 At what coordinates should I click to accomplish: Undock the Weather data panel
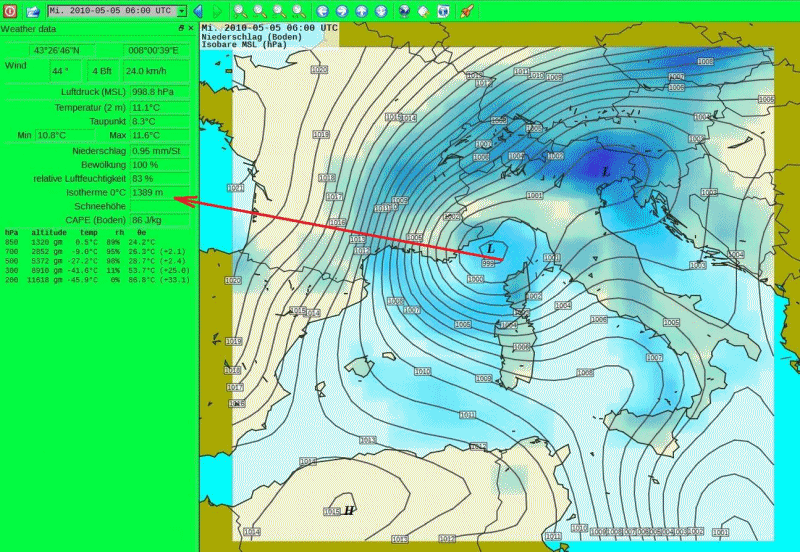(x=181, y=29)
